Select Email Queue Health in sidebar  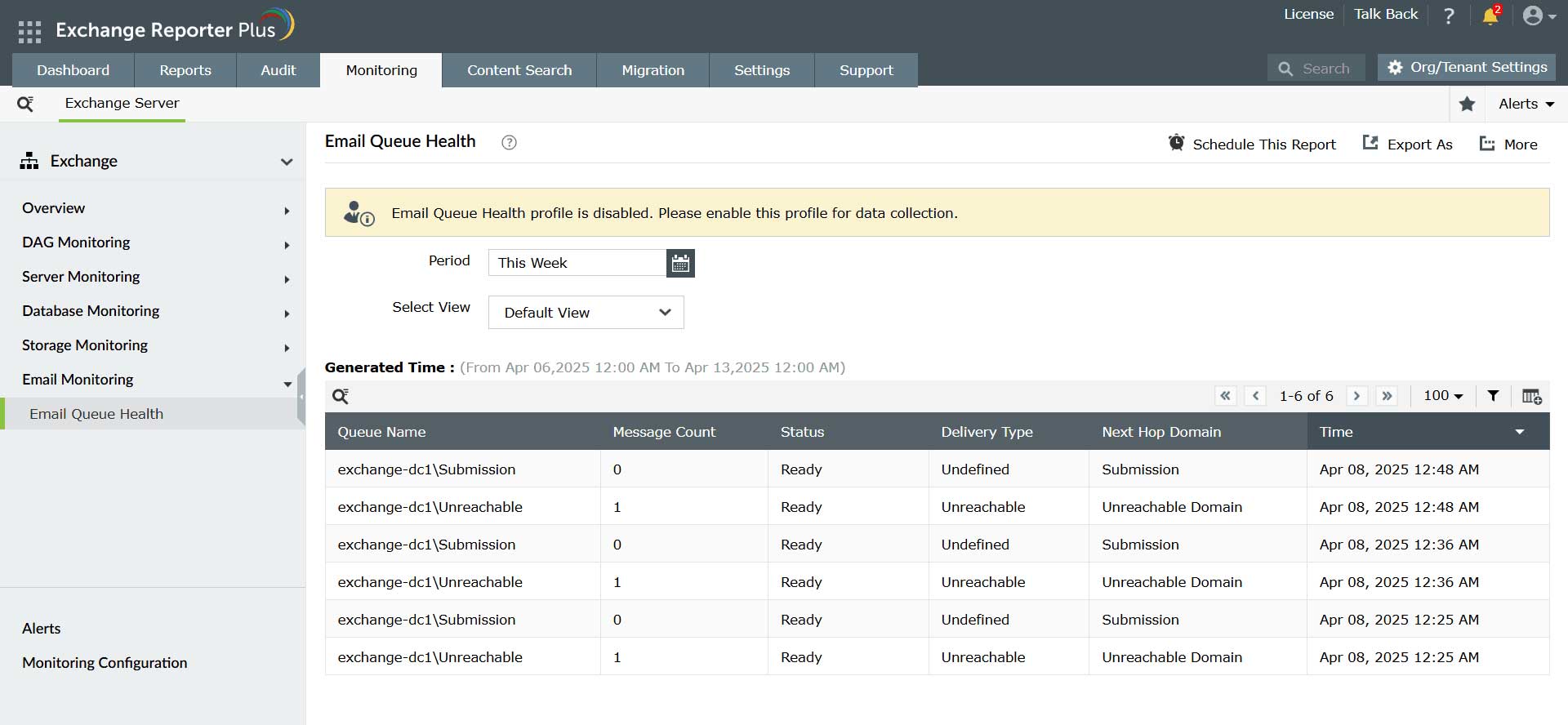tap(152, 414)
